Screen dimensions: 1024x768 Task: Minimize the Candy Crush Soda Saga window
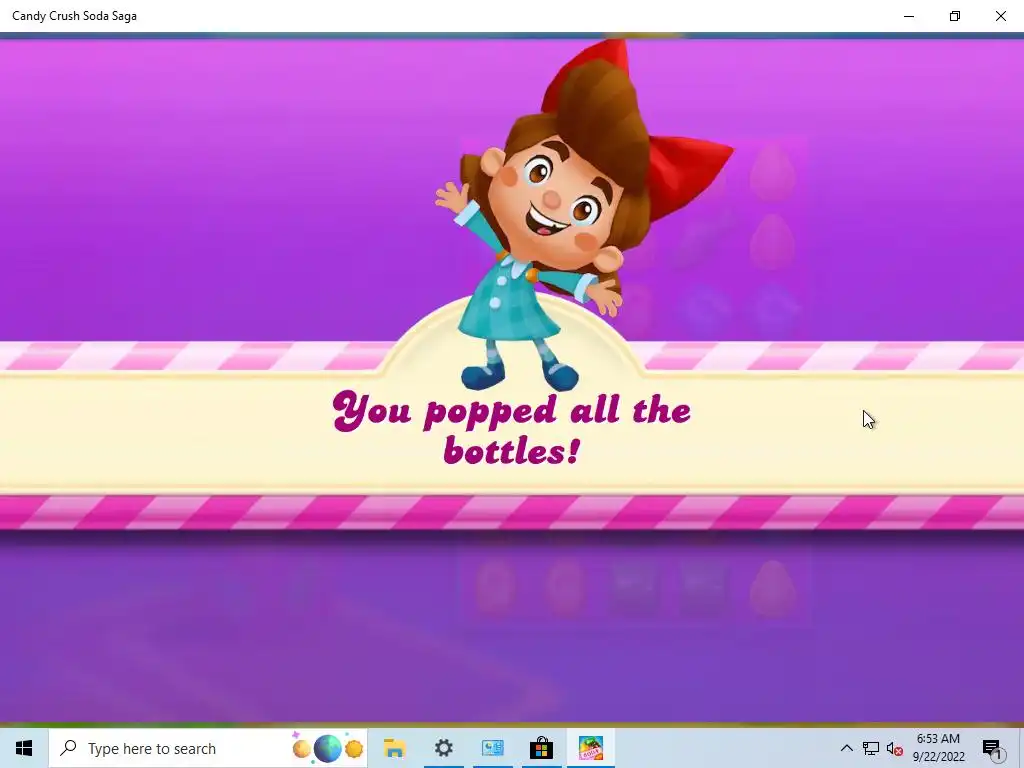point(909,16)
